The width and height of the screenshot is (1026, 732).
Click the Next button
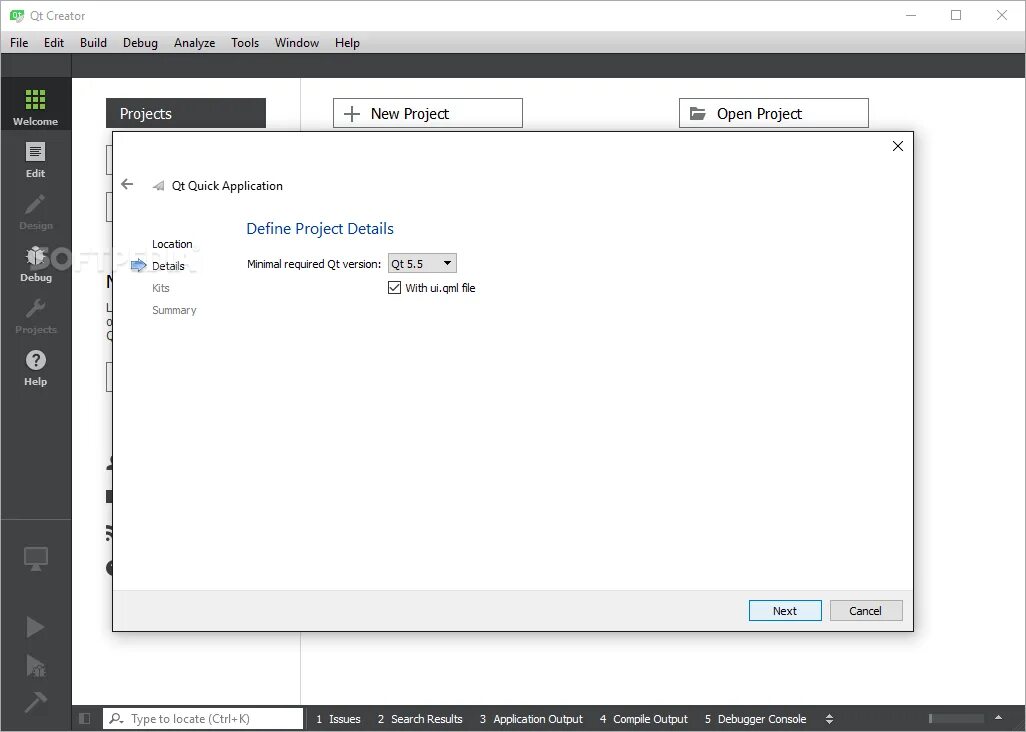point(785,610)
